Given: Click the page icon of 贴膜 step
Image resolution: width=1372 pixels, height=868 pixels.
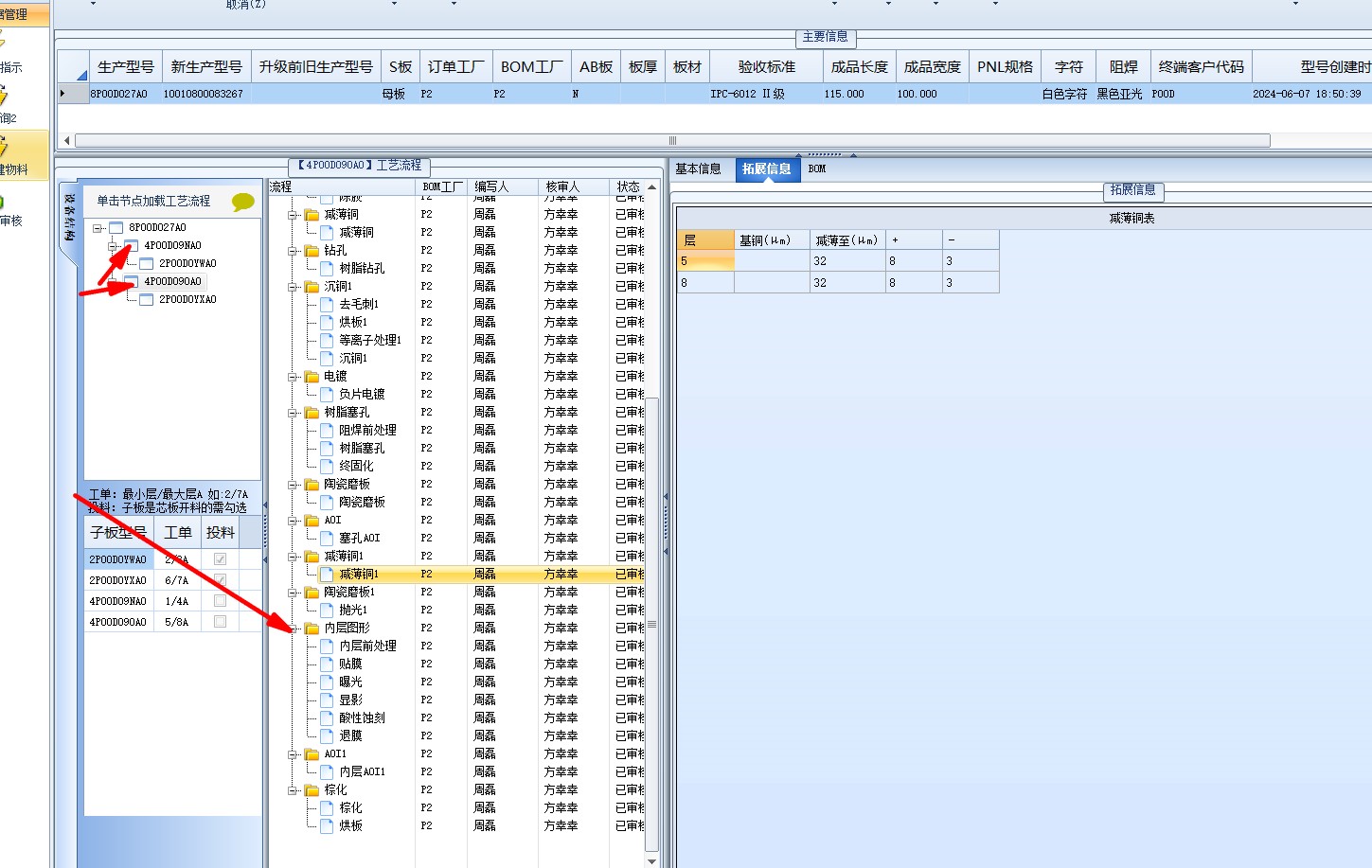Looking at the screenshot, I should 328,664.
